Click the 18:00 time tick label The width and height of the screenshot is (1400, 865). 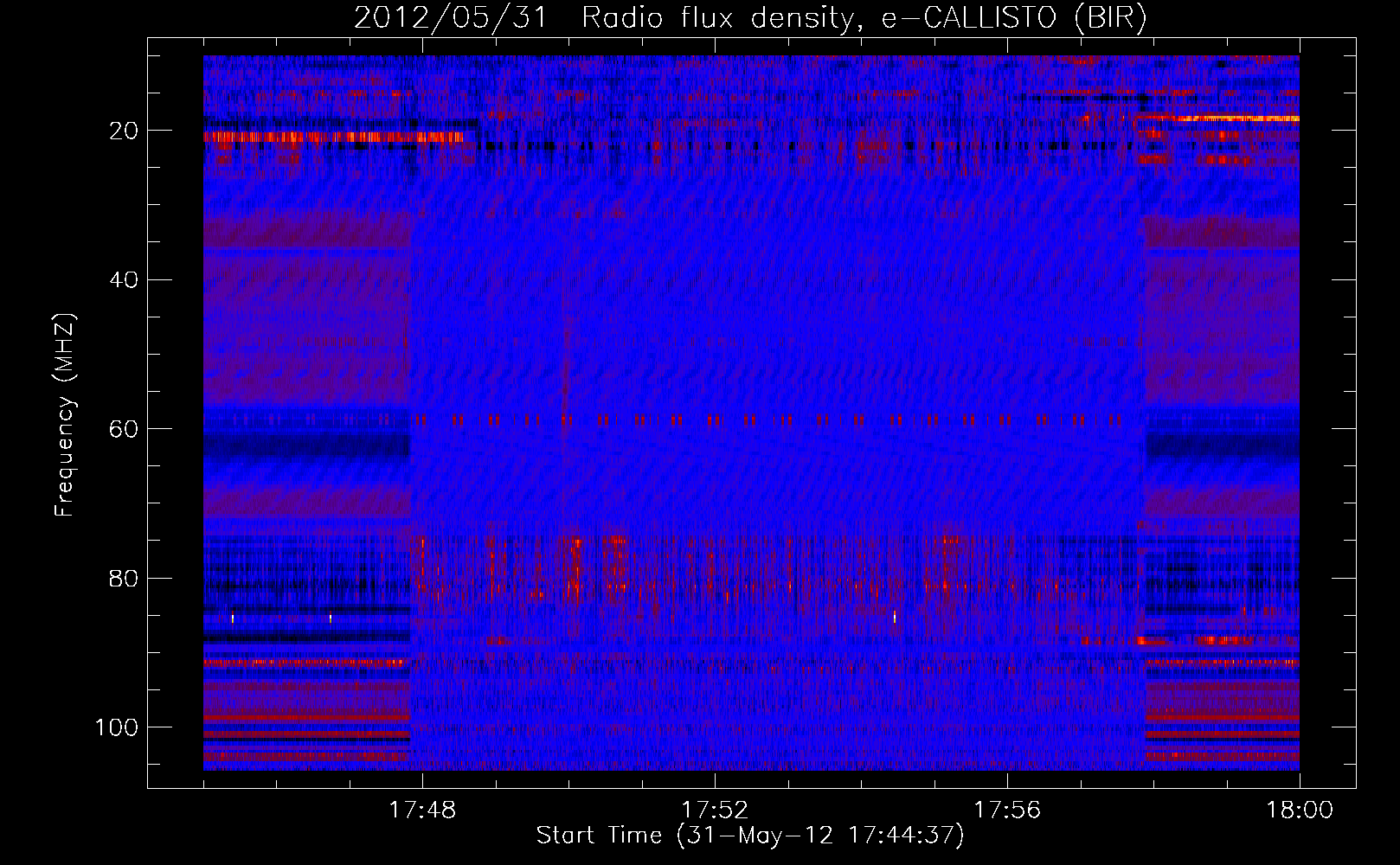[1300, 811]
